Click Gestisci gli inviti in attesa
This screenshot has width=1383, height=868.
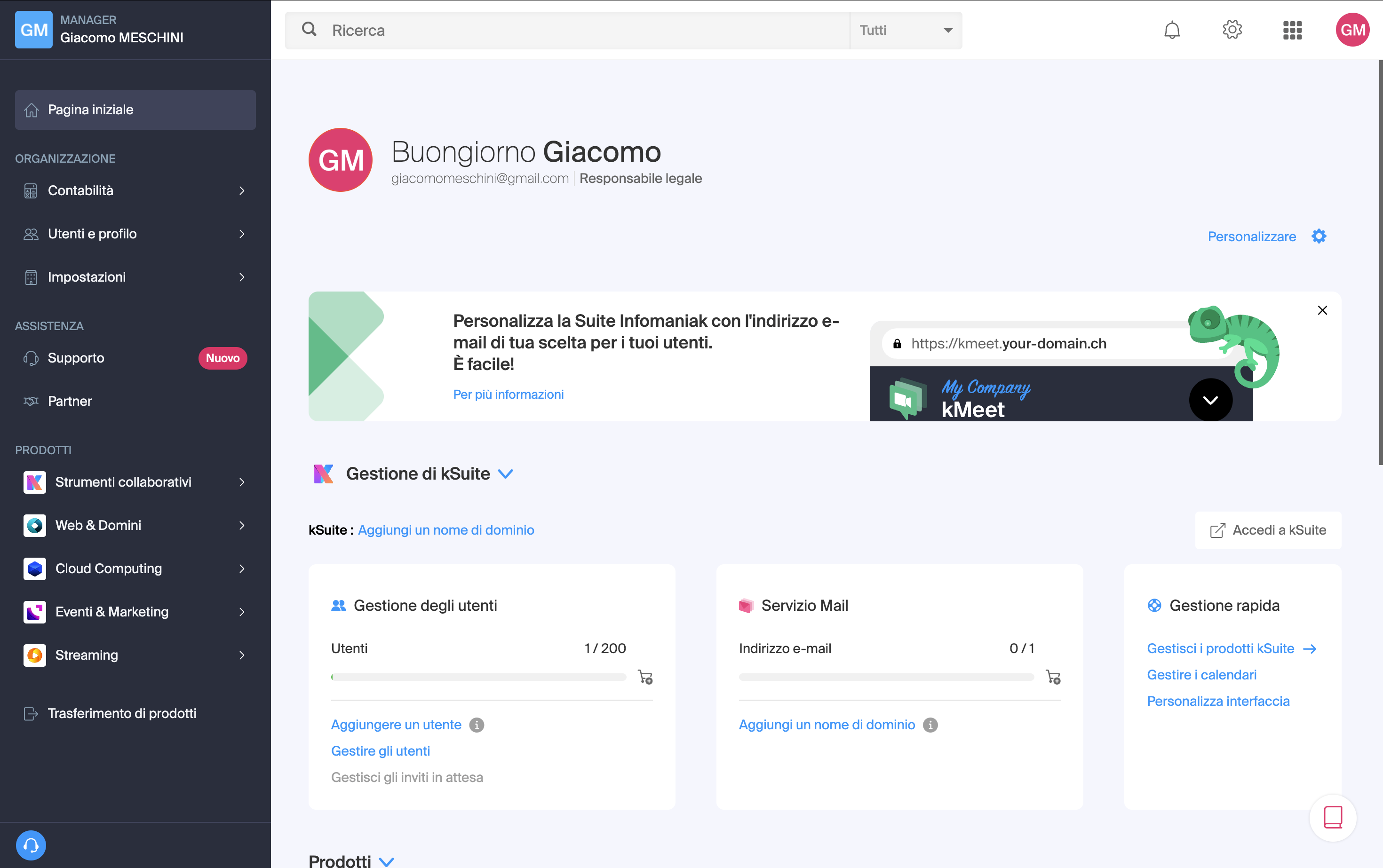point(406,777)
